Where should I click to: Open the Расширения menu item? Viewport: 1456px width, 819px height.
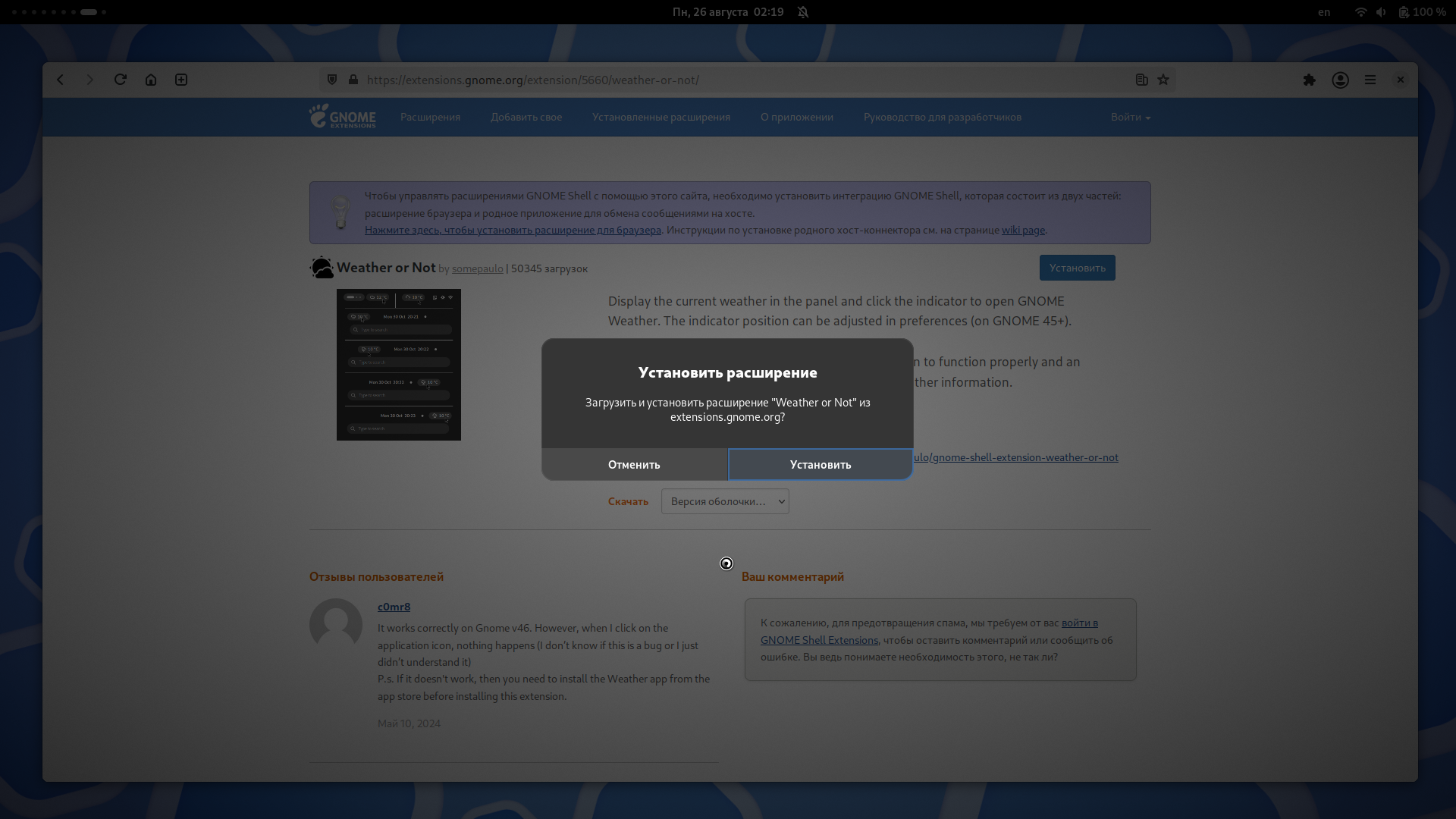[430, 117]
